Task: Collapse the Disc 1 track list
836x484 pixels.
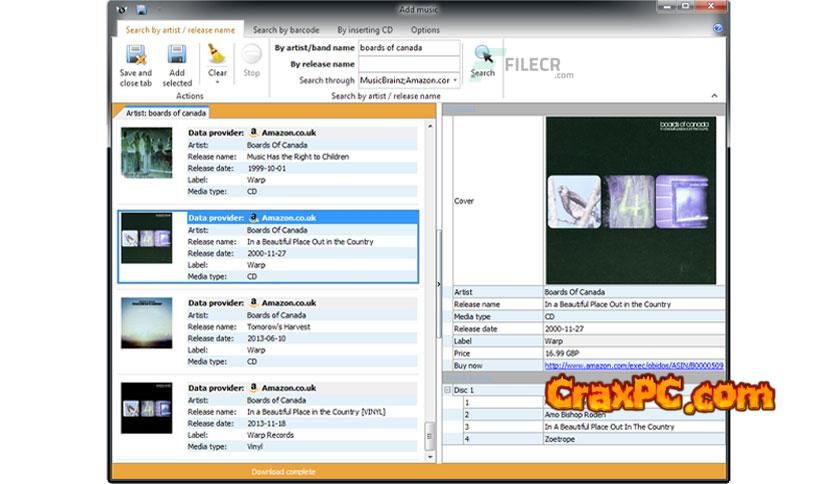Action: click(447, 390)
